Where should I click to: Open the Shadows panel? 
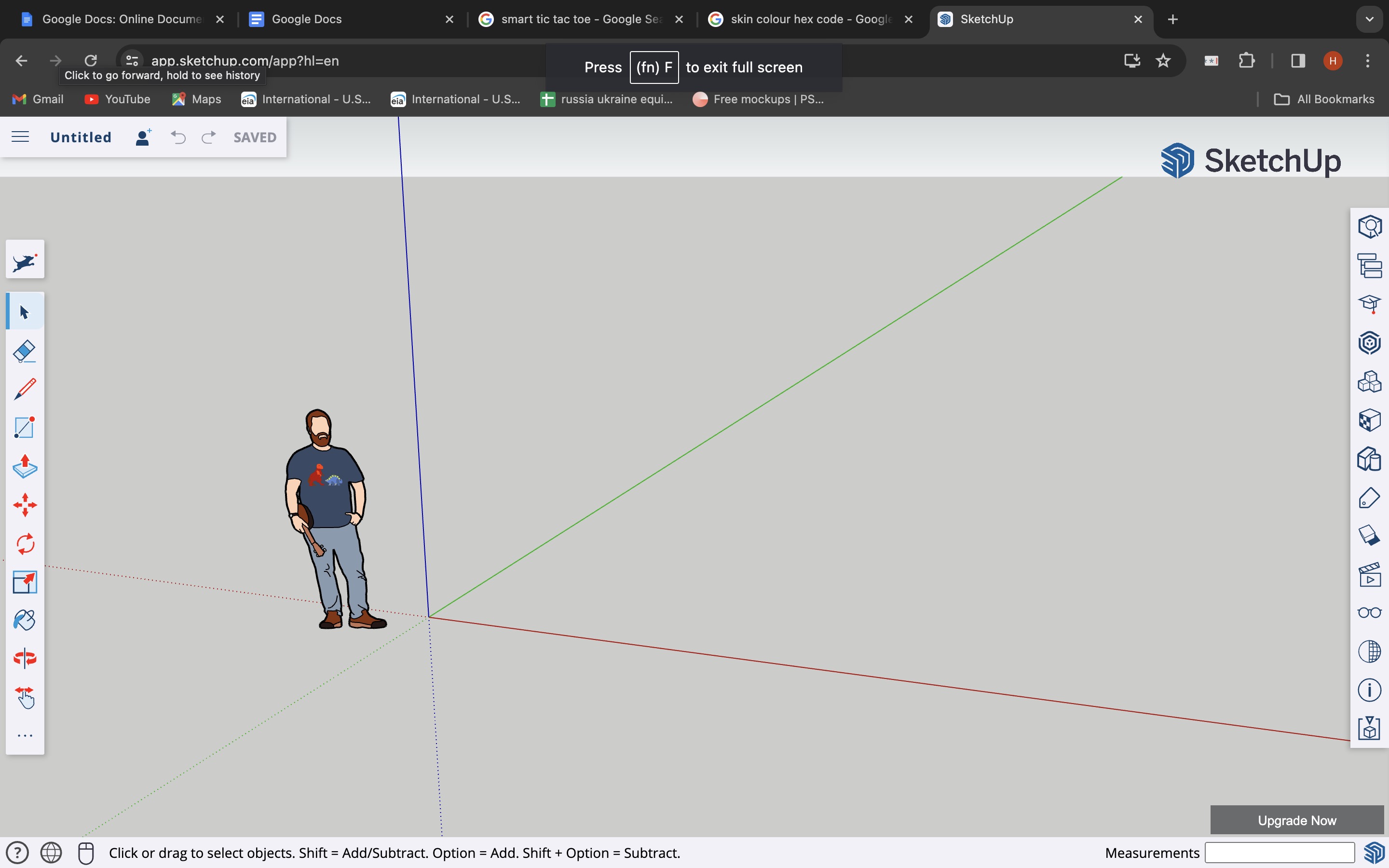pyautogui.click(x=1370, y=536)
